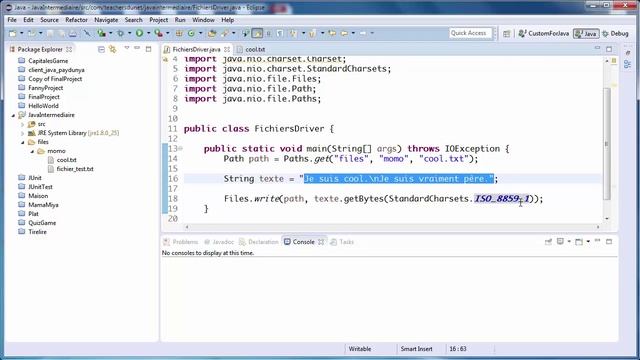This screenshot has width=640, height=360.
Task: Open the Tasks view tab
Action: (342, 242)
